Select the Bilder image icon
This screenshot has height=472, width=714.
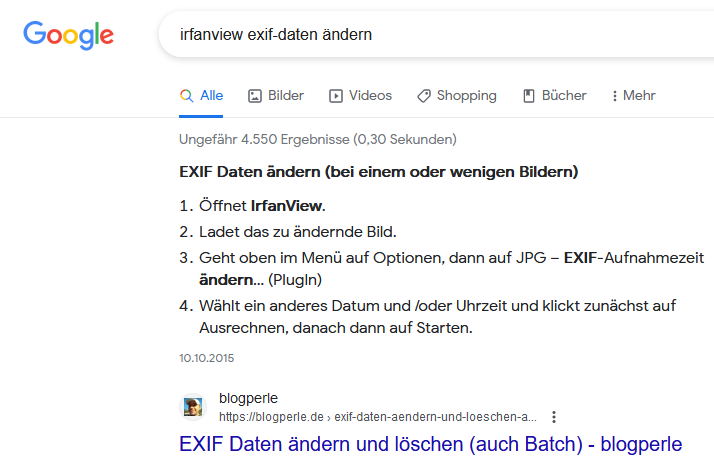[255, 96]
